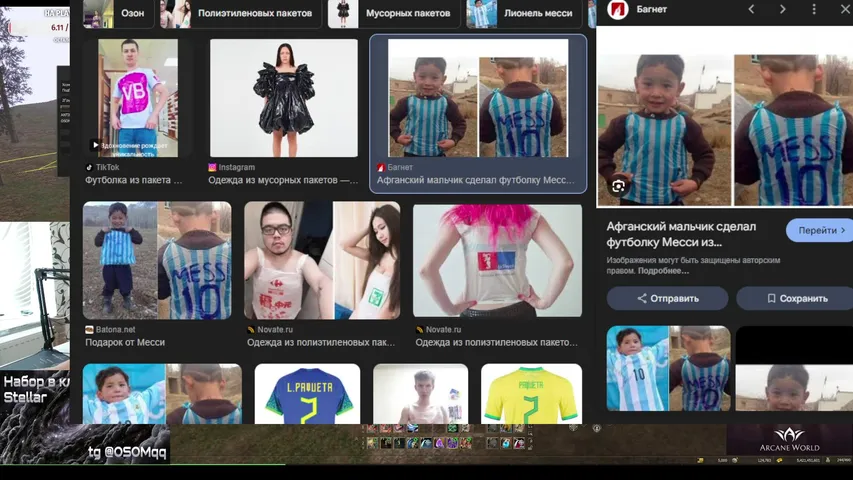Open the Batona.net Подарок от Месси image
This screenshot has height=480, width=853.
tap(157, 260)
